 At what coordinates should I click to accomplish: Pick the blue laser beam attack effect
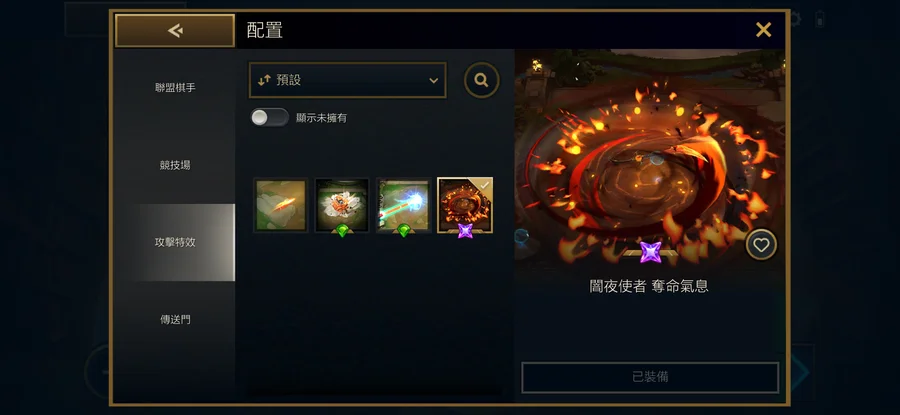(404, 205)
